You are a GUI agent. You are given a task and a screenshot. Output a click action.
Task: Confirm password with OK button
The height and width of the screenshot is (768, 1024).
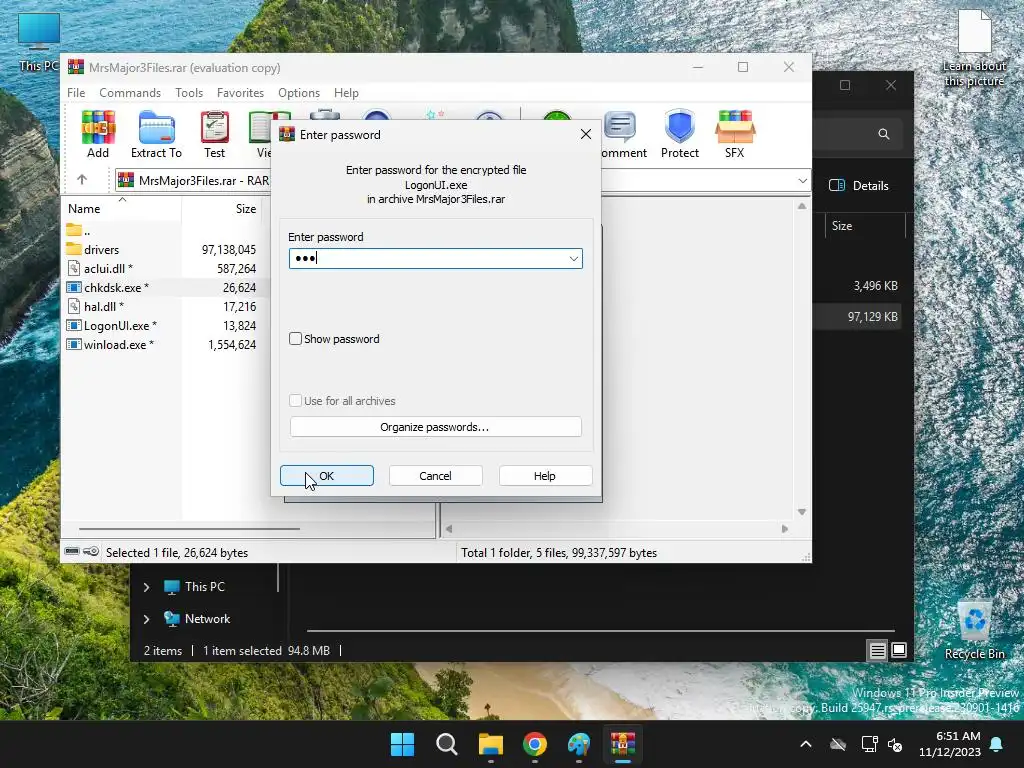(x=327, y=476)
